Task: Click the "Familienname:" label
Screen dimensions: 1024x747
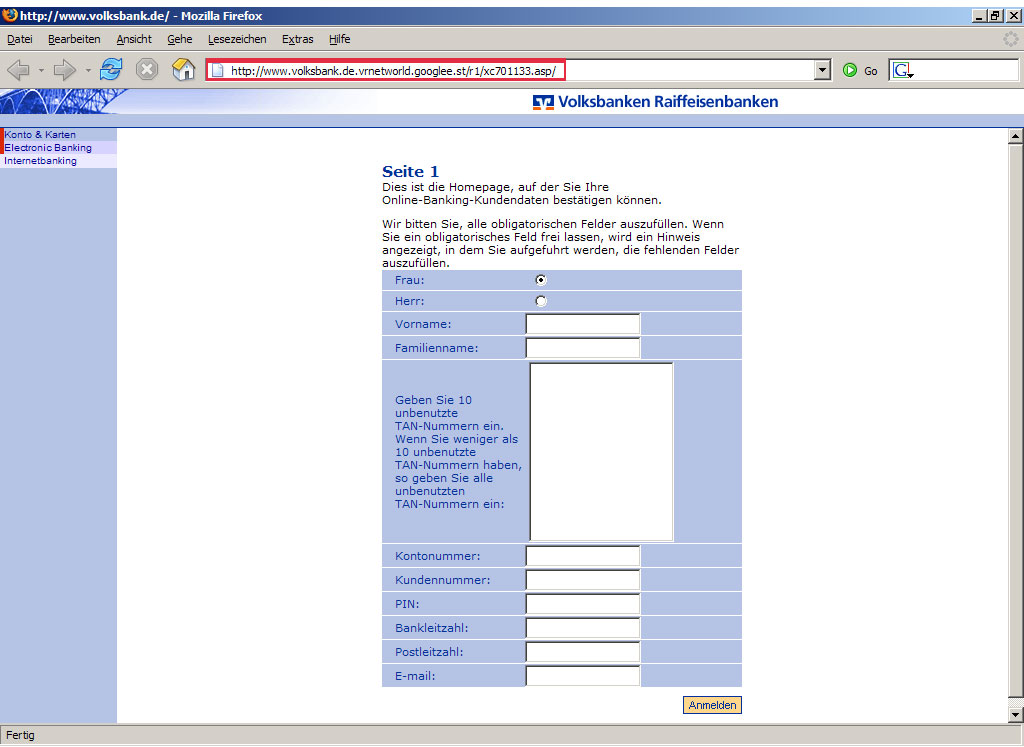Action: click(437, 348)
